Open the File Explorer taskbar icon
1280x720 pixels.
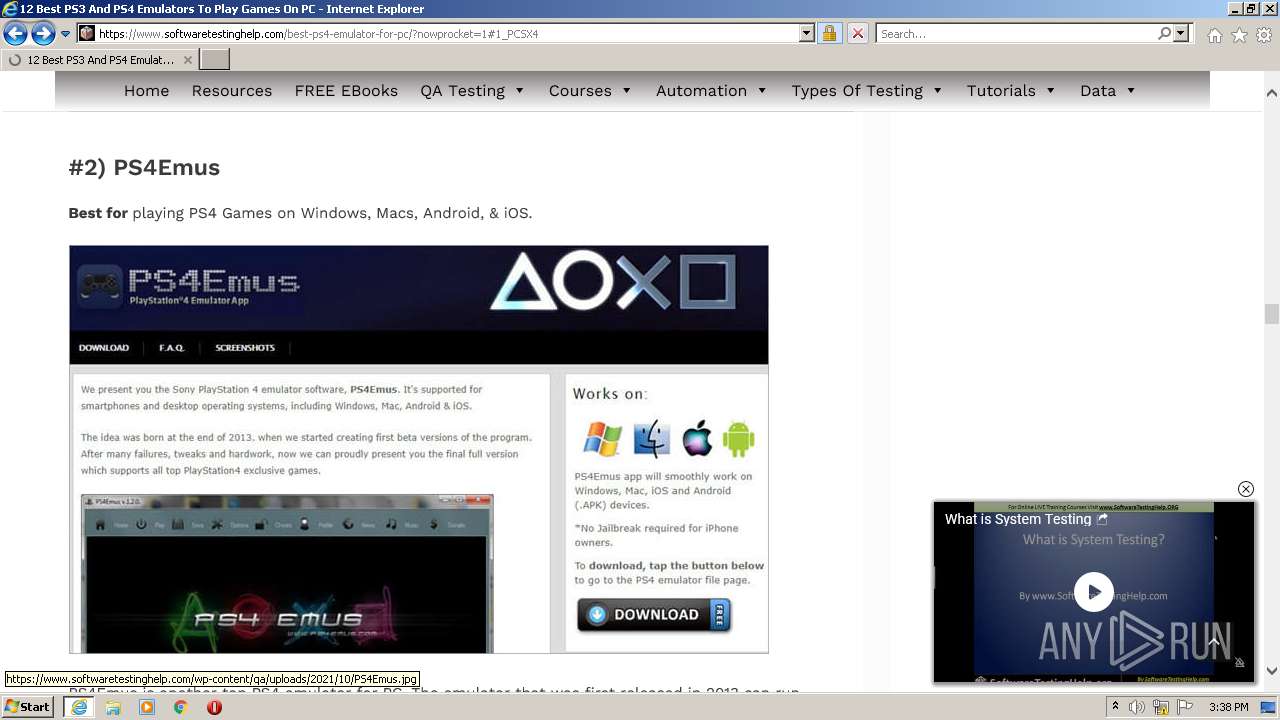pos(113,707)
